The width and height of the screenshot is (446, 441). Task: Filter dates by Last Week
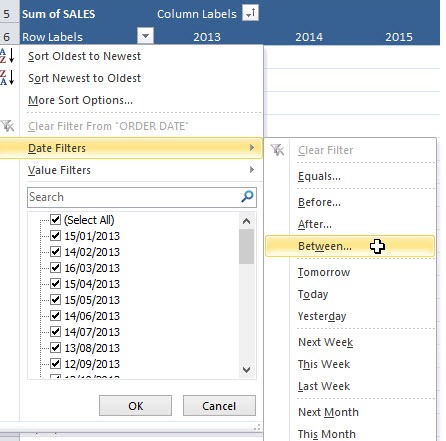click(324, 386)
